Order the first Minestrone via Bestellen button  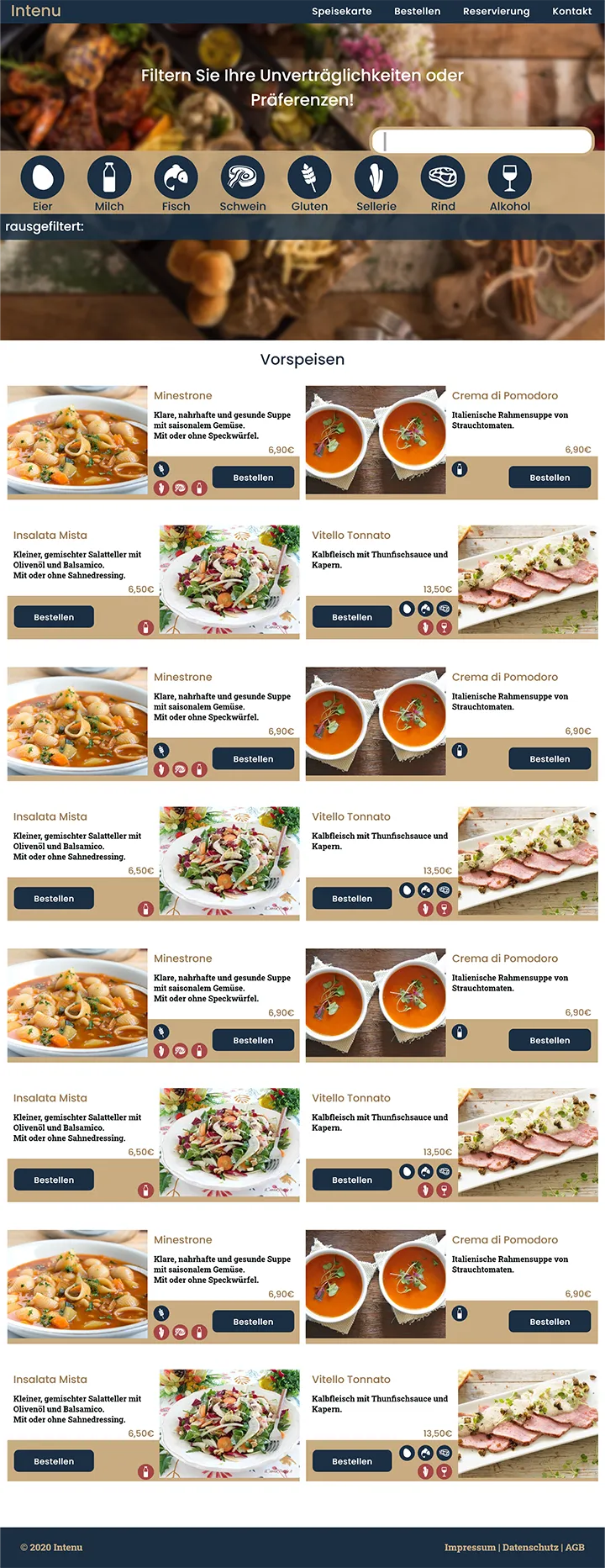[x=253, y=478]
